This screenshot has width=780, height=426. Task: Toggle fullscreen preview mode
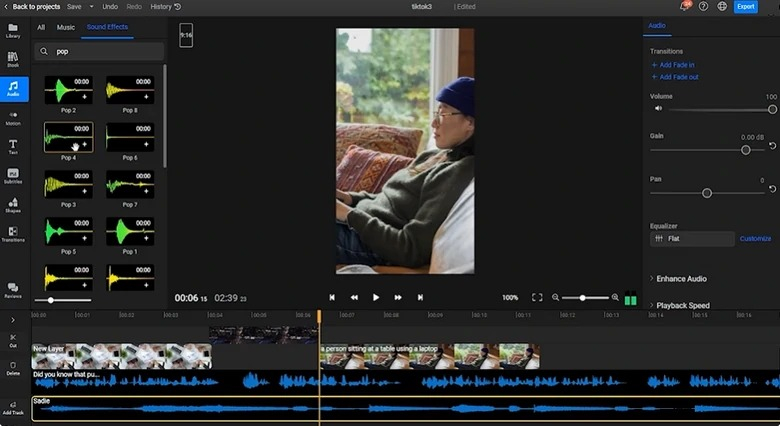pyautogui.click(x=537, y=297)
